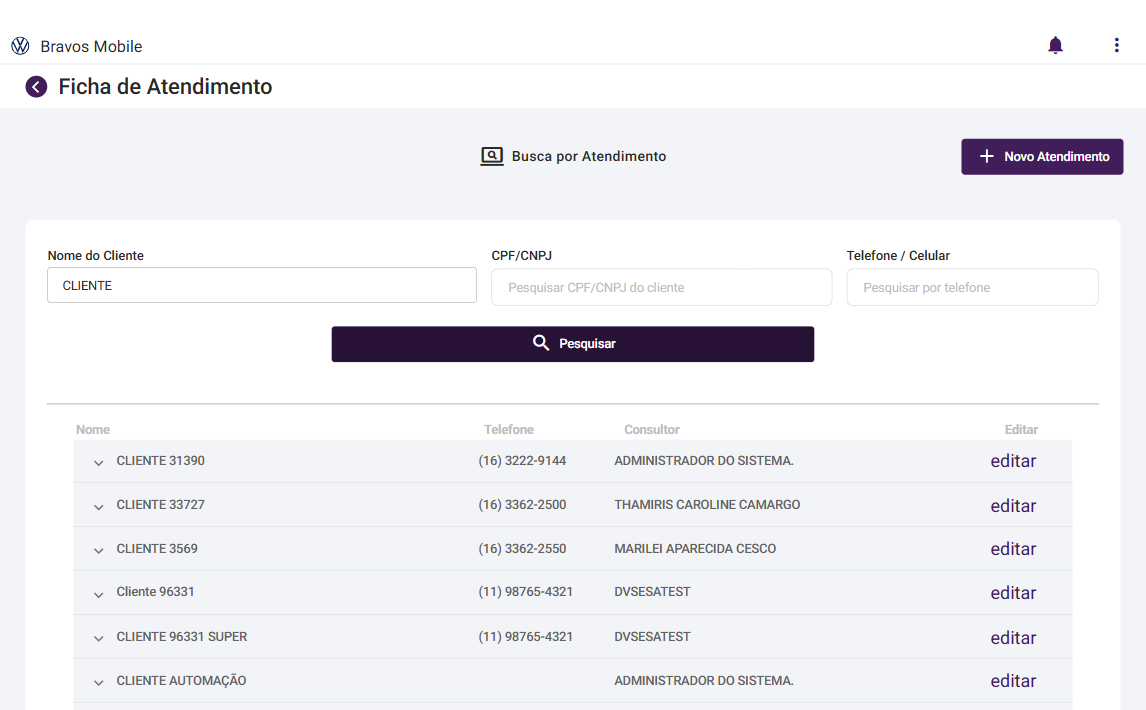Focus the CPF/CNPJ search field
Viewport: 1146px width, 710px height.
click(661, 287)
